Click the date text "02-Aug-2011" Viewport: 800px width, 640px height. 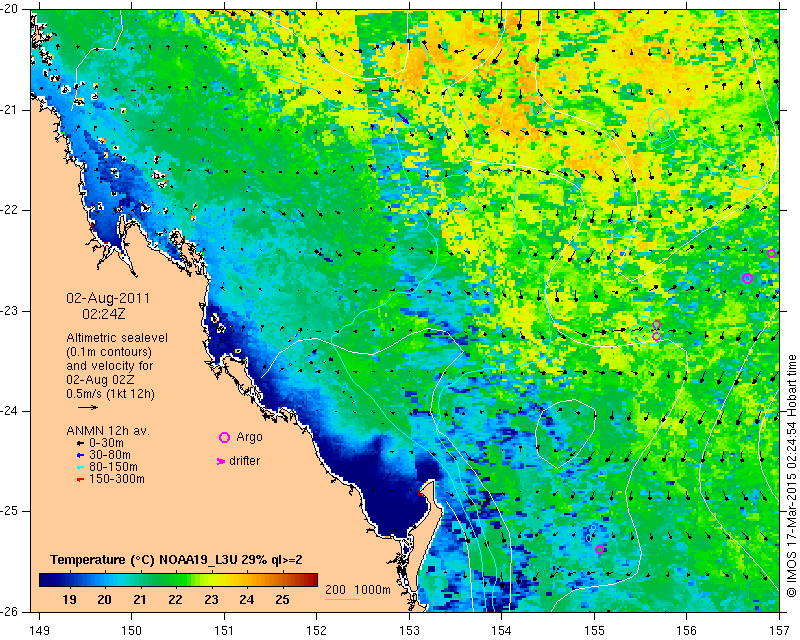(x=108, y=298)
